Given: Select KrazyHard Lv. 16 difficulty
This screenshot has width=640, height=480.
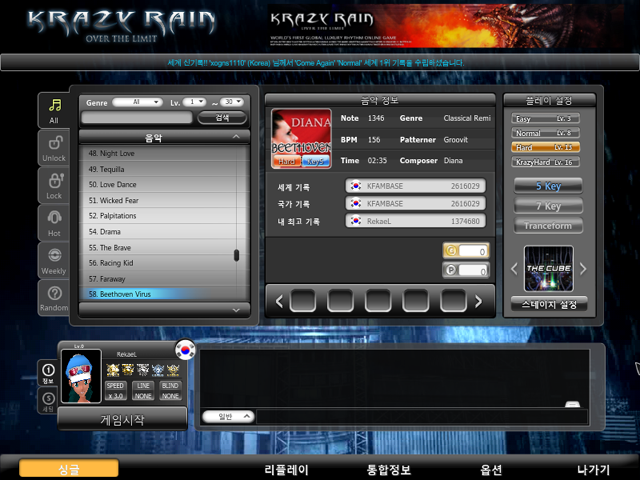Looking at the screenshot, I should [x=545, y=162].
